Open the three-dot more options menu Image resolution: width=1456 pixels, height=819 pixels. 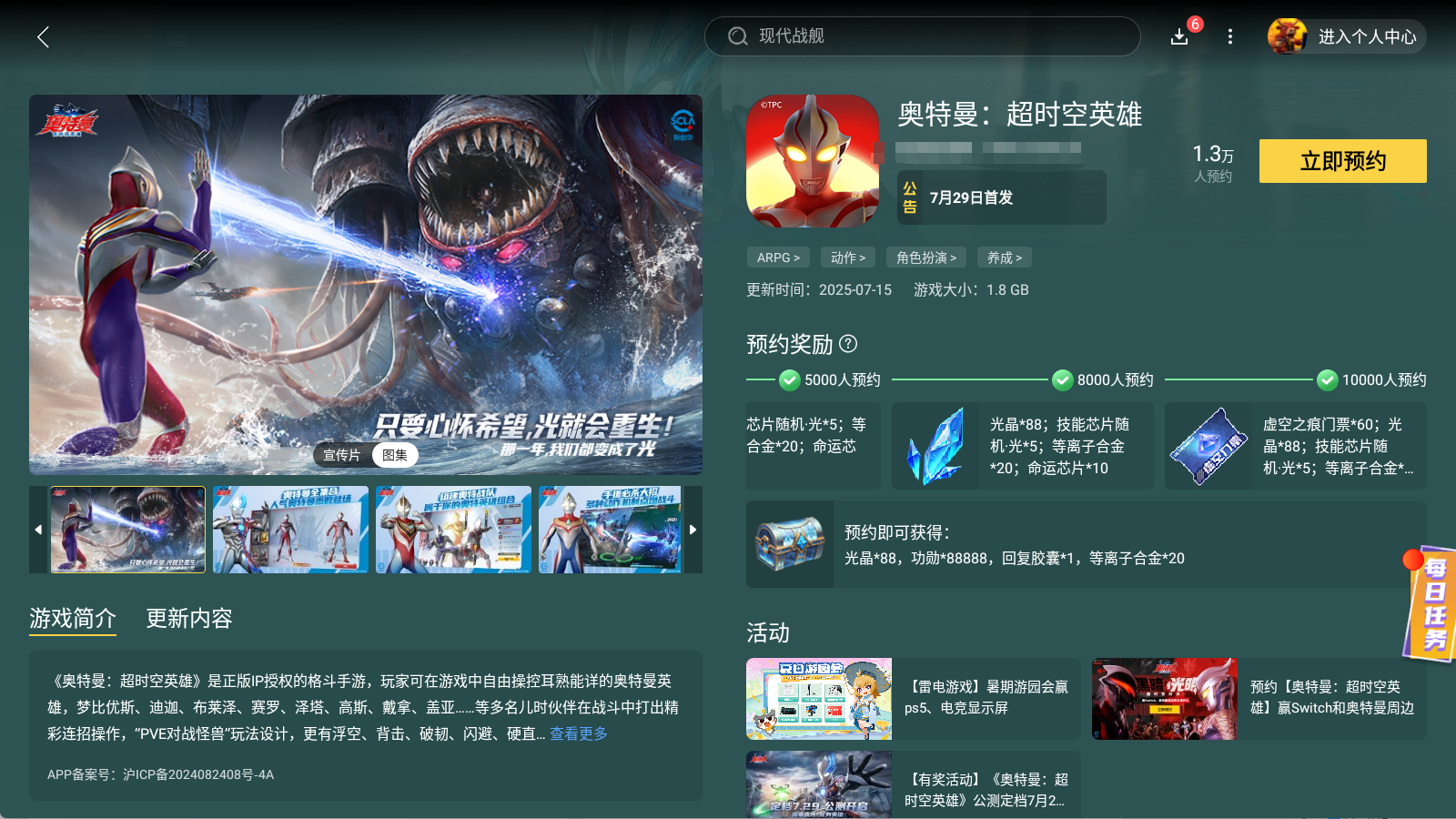pos(1229,36)
